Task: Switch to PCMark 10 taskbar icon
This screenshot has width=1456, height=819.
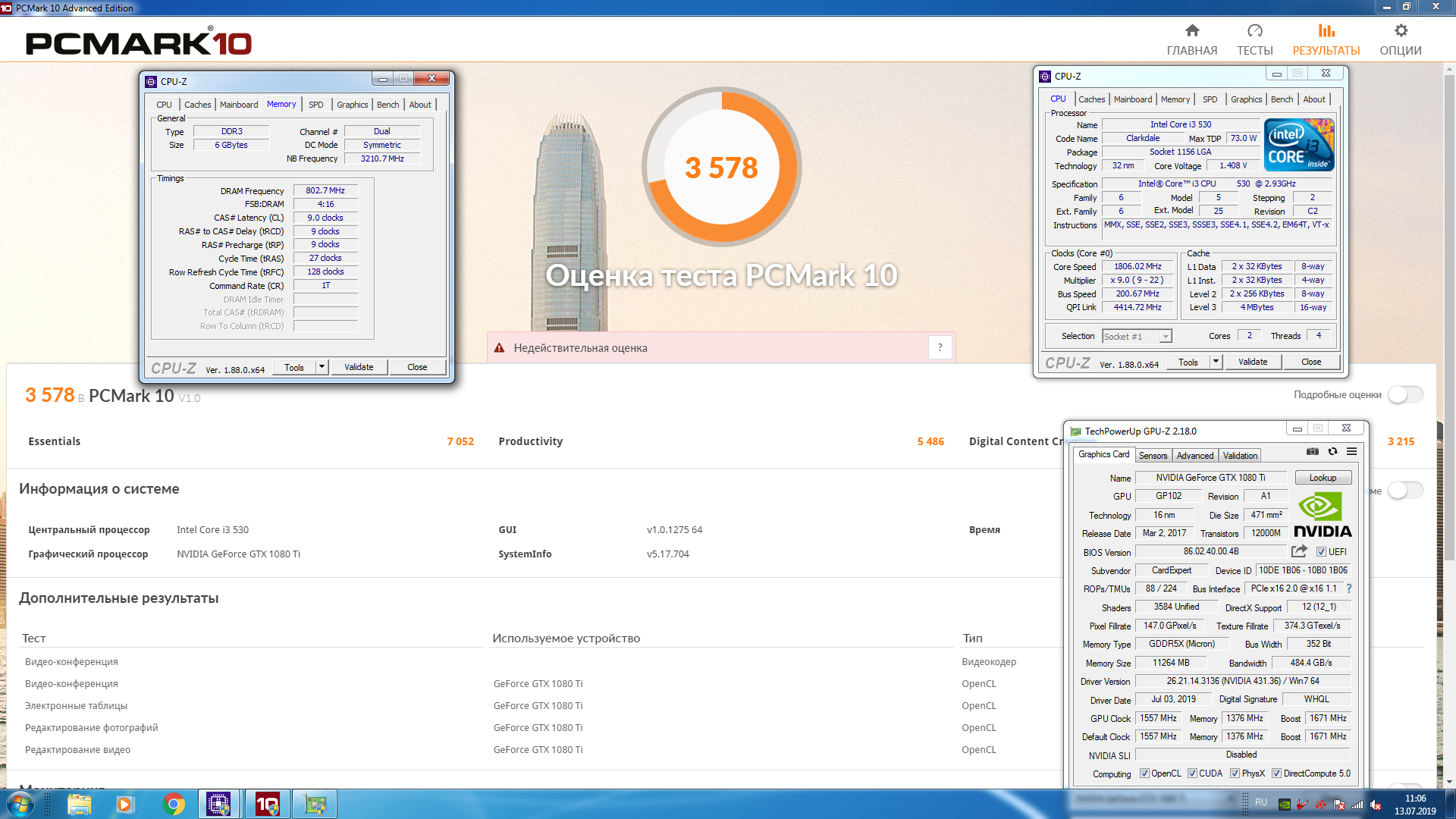Action: point(267,804)
